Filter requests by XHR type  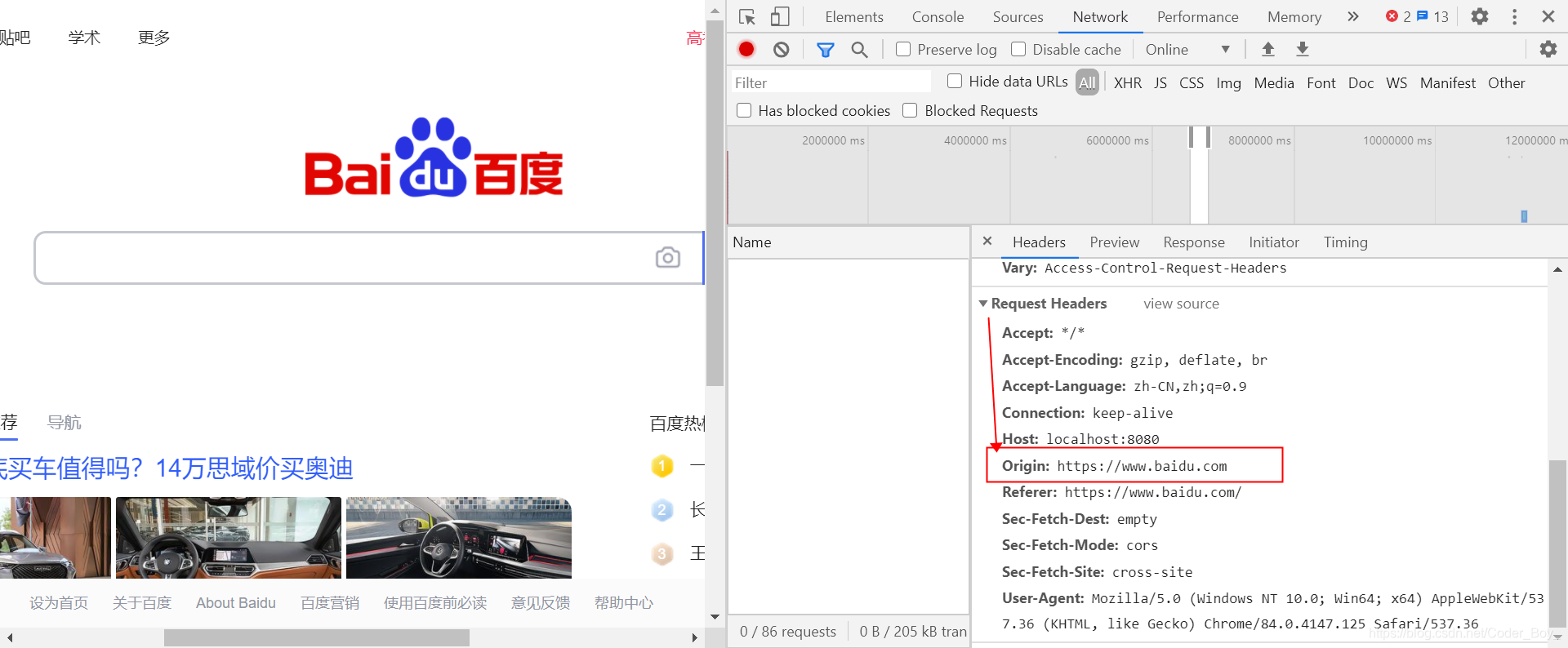[1128, 83]
